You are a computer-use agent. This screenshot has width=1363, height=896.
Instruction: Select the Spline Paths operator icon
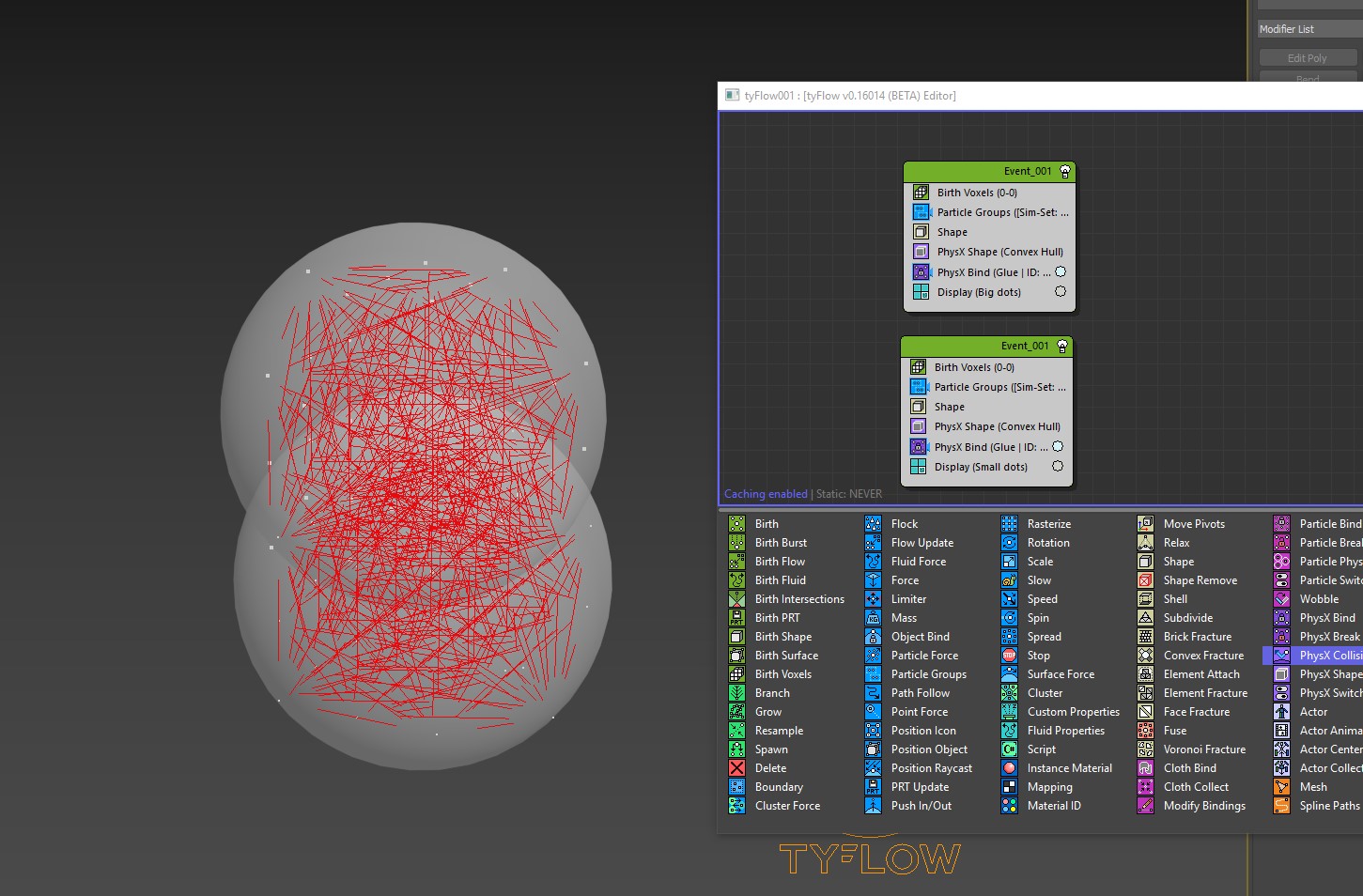coord(1282,806)
